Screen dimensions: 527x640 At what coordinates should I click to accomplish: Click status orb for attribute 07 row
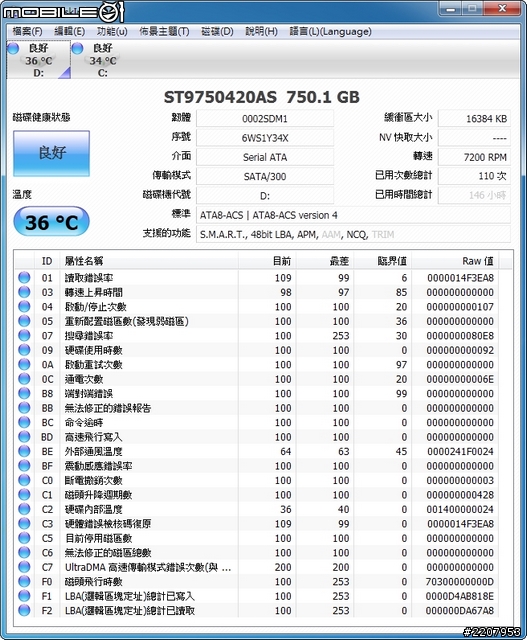(x=24, y=336)
